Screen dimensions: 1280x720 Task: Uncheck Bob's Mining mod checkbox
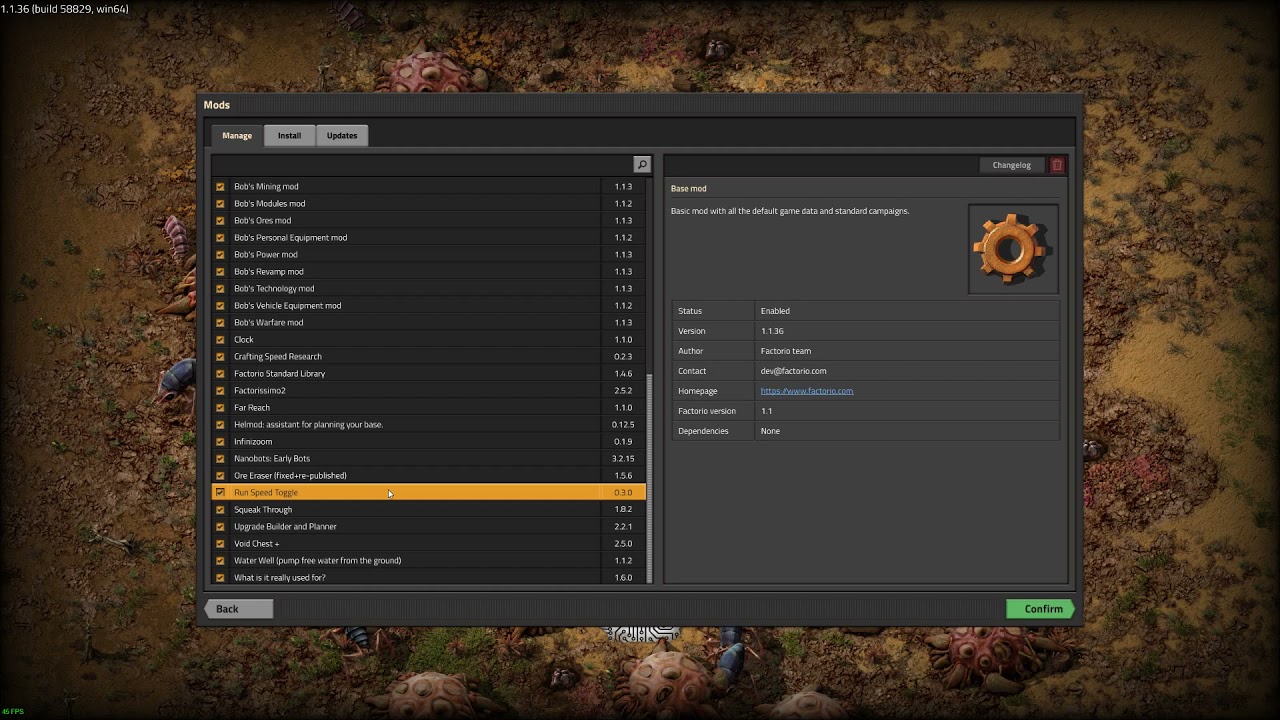click(x=220, y=187)
